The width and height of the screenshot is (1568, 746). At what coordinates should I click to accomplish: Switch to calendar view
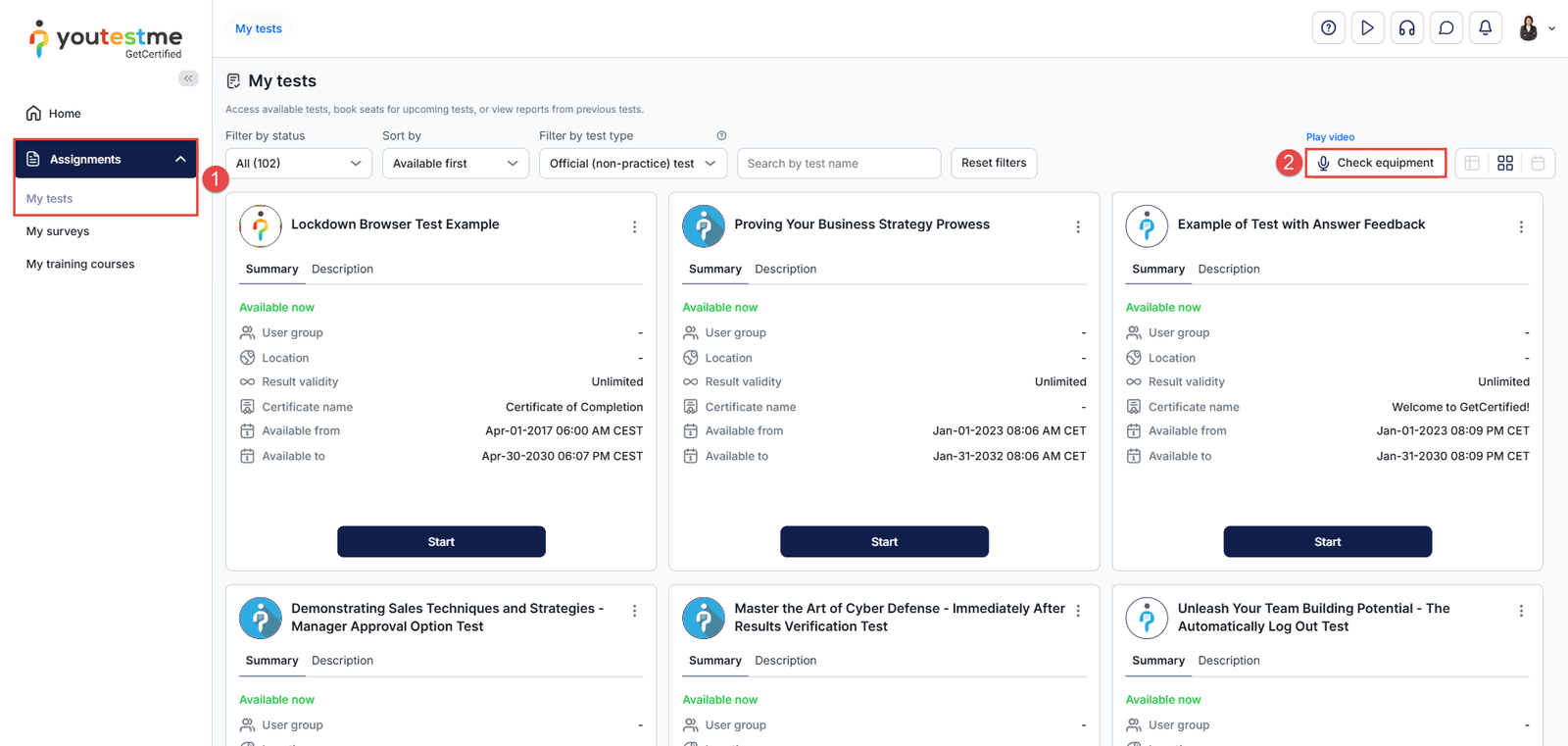(x=1538, y=164)
